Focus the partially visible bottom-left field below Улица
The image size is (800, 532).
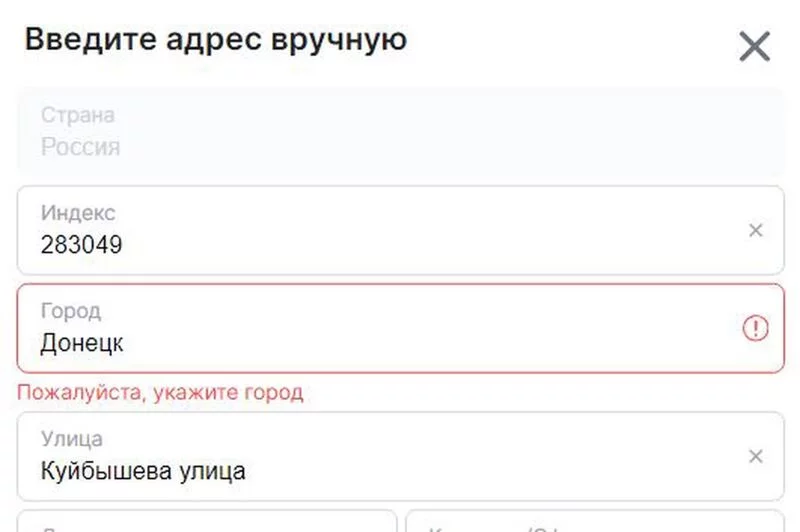pos(207,522)
